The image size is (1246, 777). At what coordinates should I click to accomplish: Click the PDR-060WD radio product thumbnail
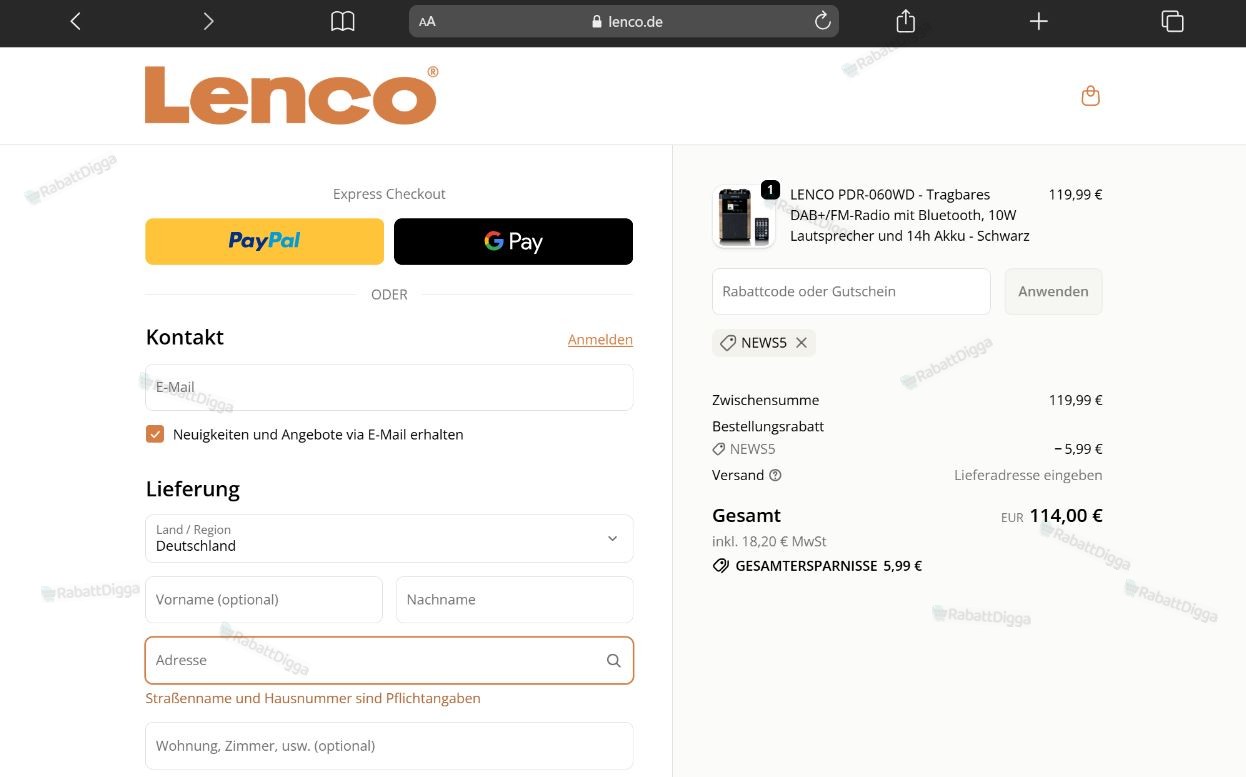coord(744,216)
